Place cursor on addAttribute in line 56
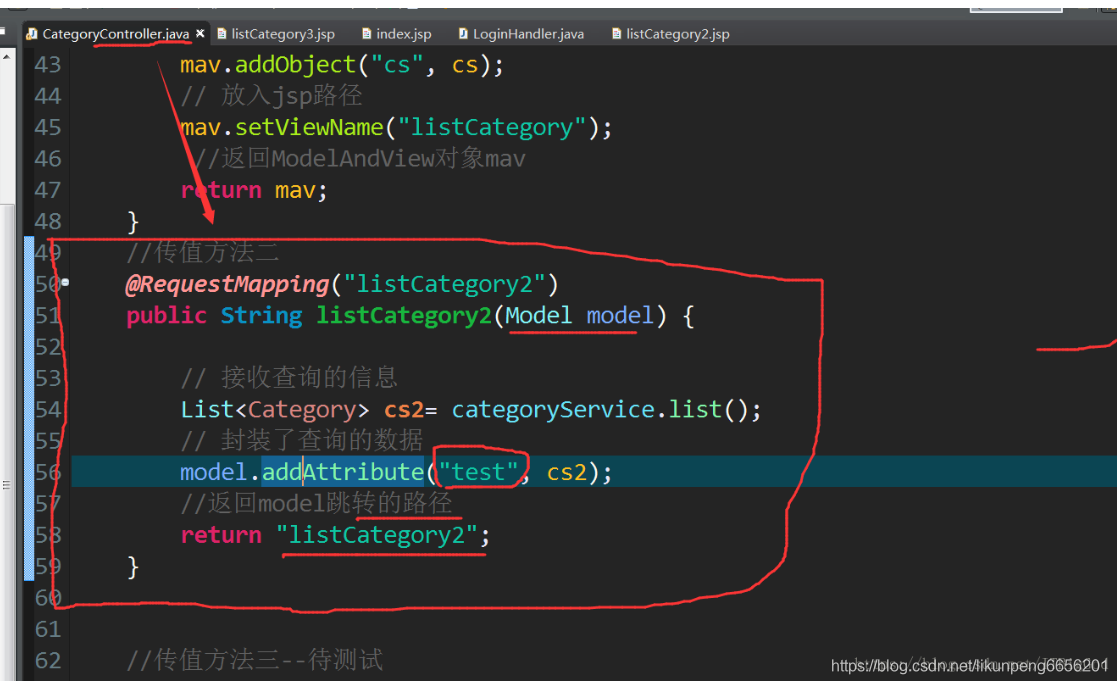The image size is (1117, 685). pos(343,472)
